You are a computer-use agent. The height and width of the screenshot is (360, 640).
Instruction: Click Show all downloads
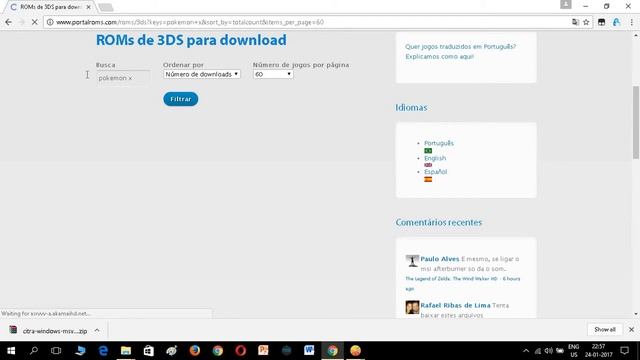[605, 329]
